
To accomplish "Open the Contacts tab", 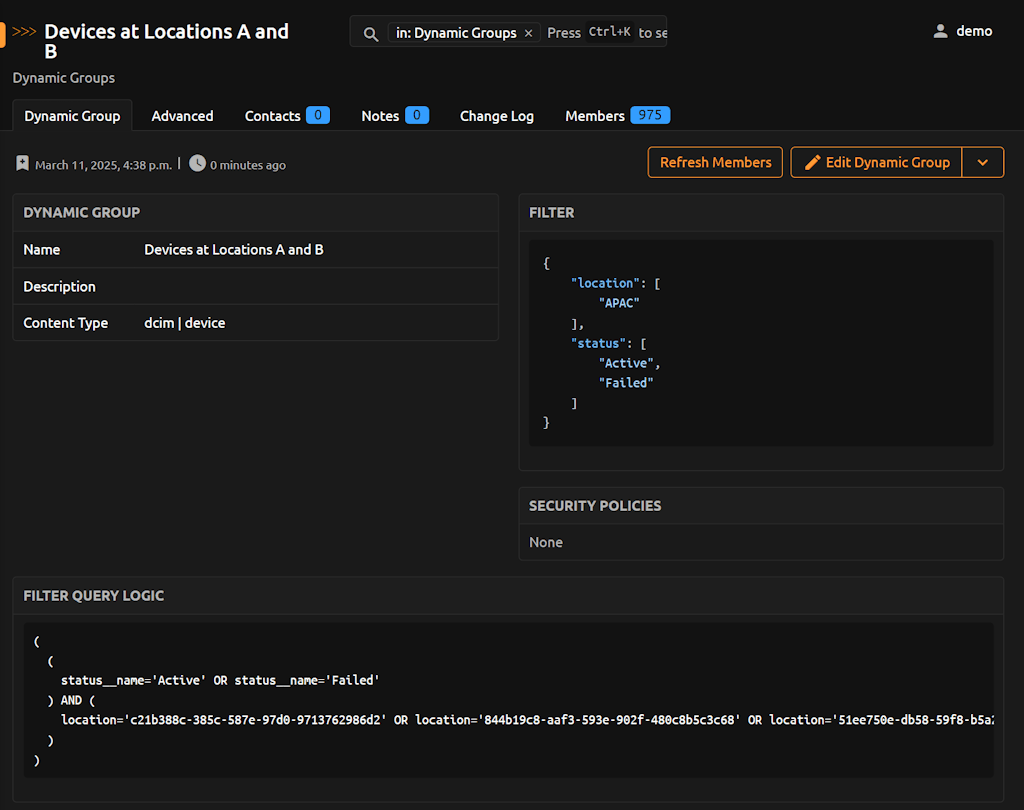I will click(x=273, y=116).
